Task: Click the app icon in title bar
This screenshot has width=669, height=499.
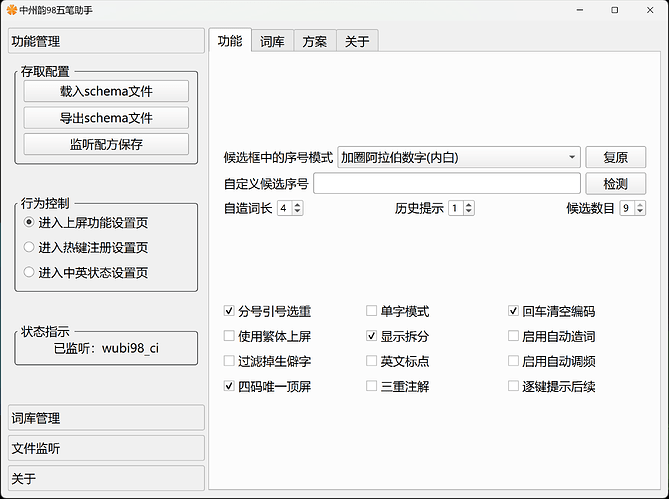Action: coord(11,11)
